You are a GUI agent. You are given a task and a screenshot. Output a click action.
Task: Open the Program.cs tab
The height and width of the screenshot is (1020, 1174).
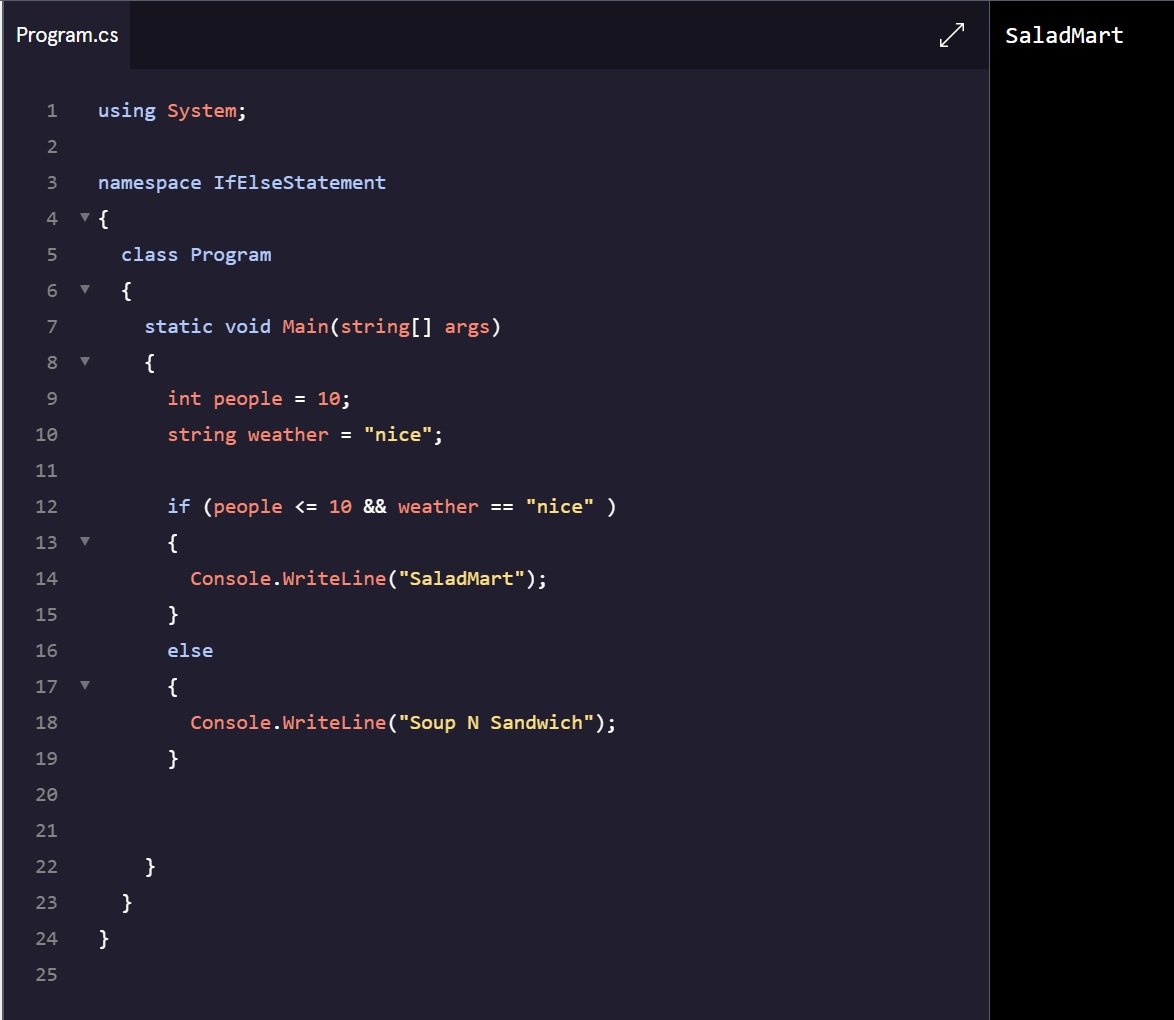pos(67,35)
